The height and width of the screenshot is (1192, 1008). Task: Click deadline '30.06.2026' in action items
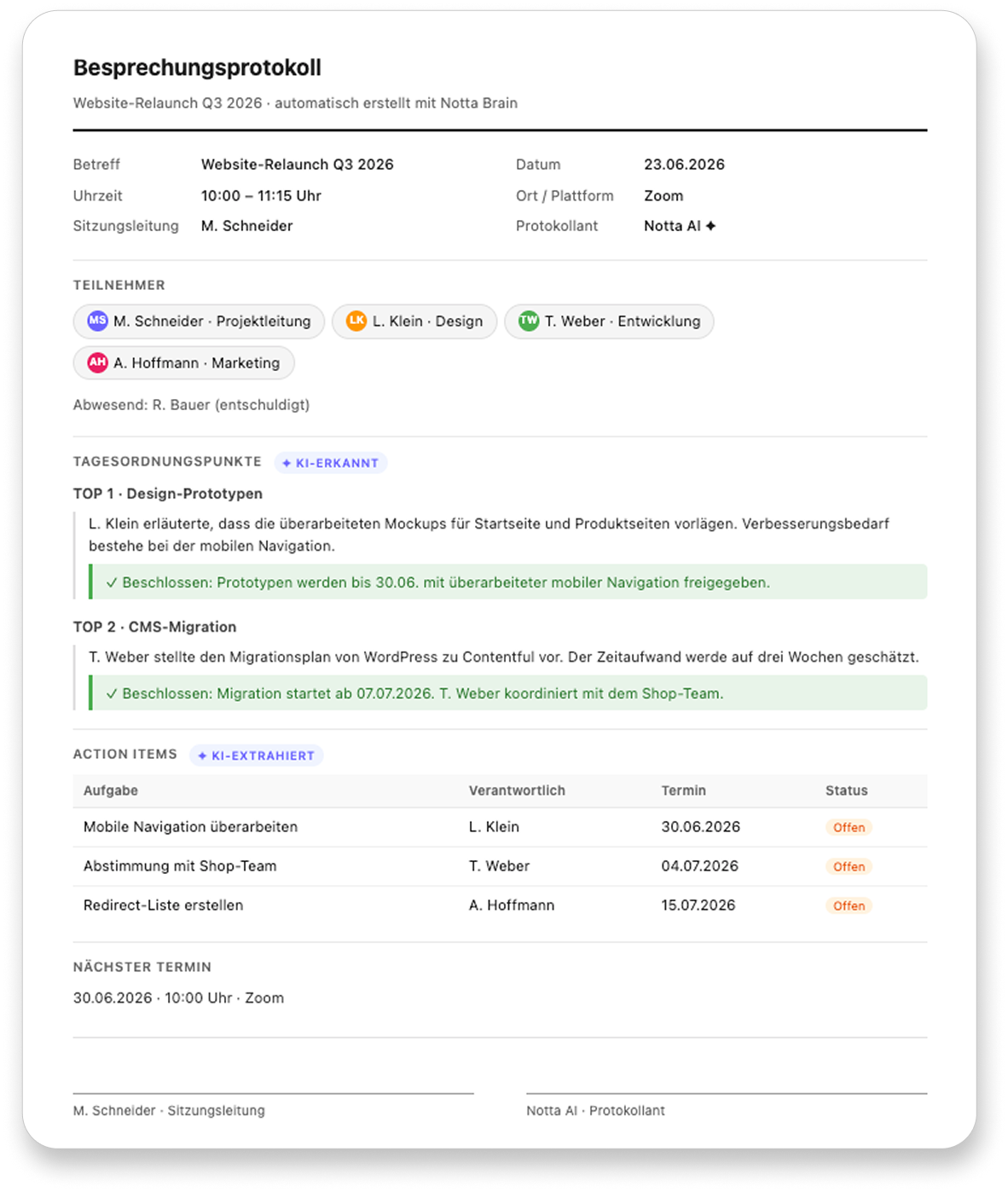701,827
